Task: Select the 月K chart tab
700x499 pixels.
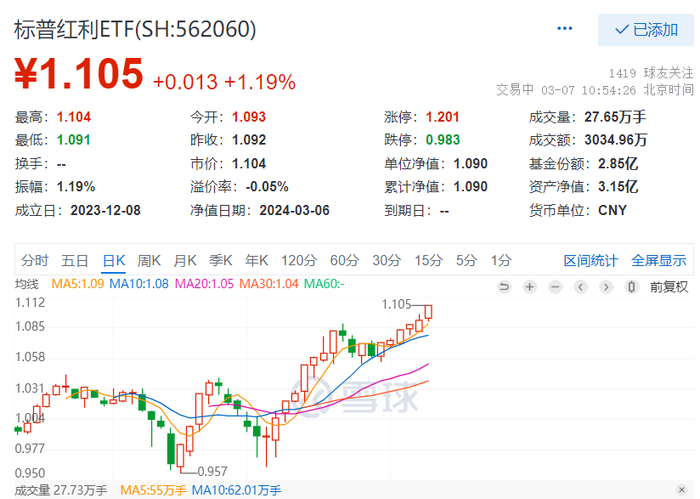Action: point(185,260)
